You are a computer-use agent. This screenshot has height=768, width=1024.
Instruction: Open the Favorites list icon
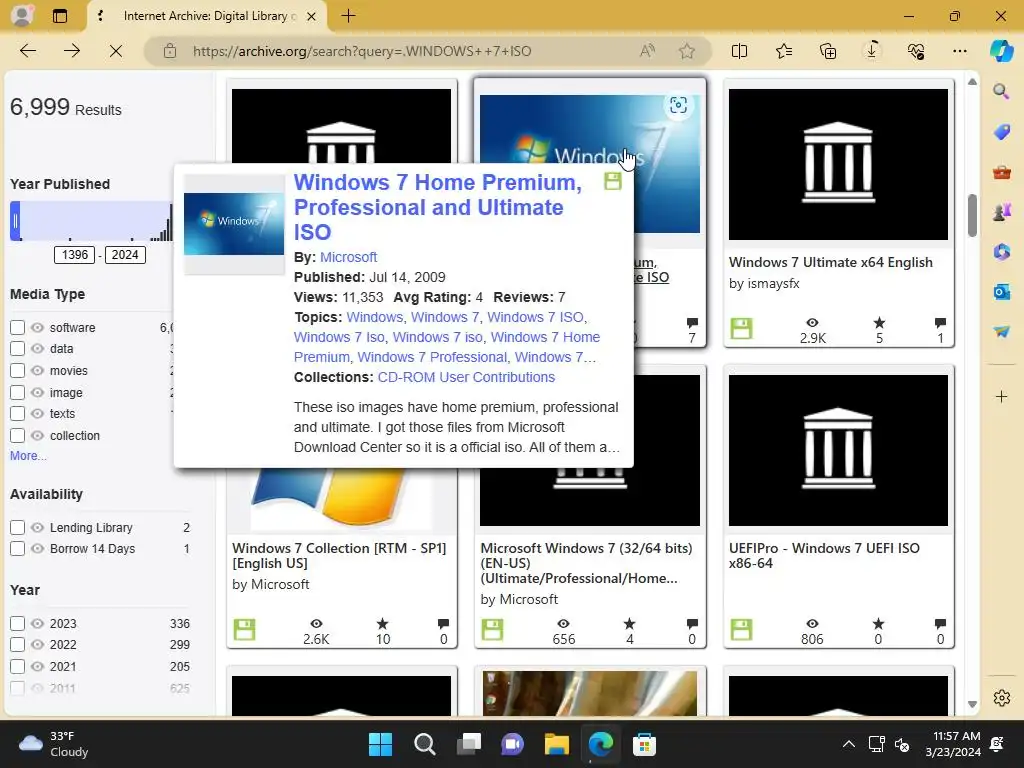coord(784,51)
